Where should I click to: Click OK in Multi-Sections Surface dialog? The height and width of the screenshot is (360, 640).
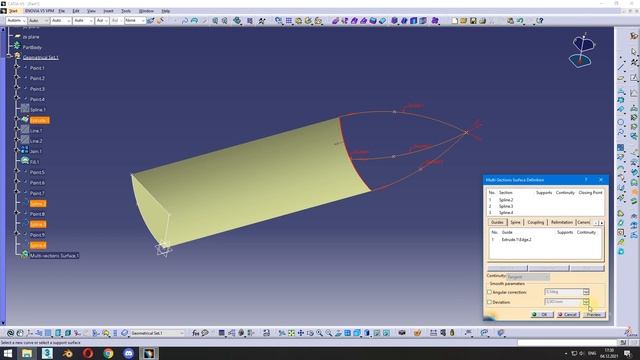click(x=542, y=315)
